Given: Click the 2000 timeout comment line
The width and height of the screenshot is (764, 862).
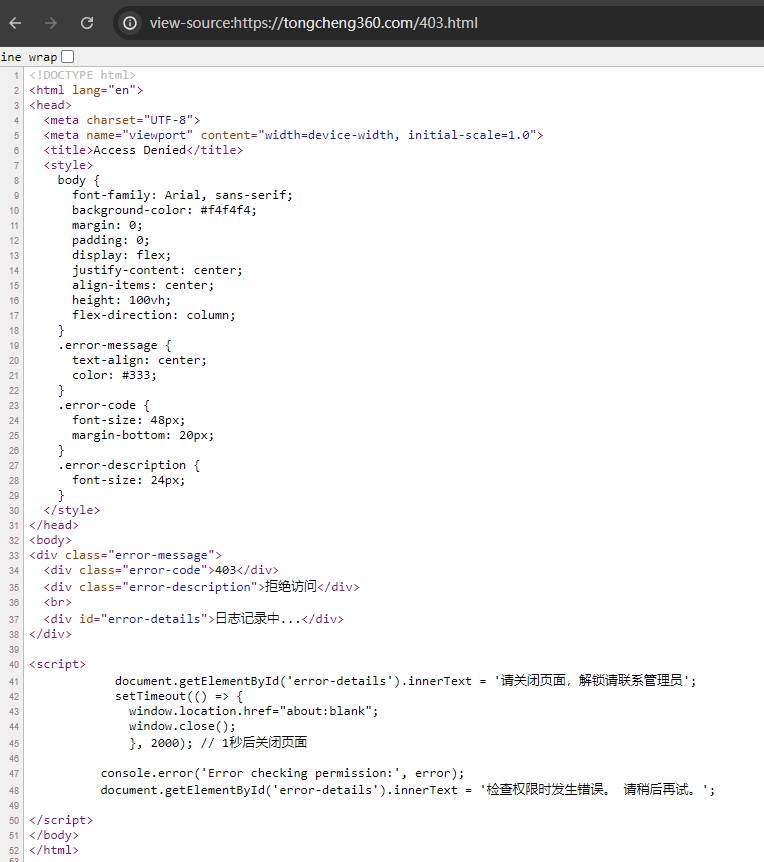Looking at the screenshot, I should pyautogui.click(x=218, y=743).
